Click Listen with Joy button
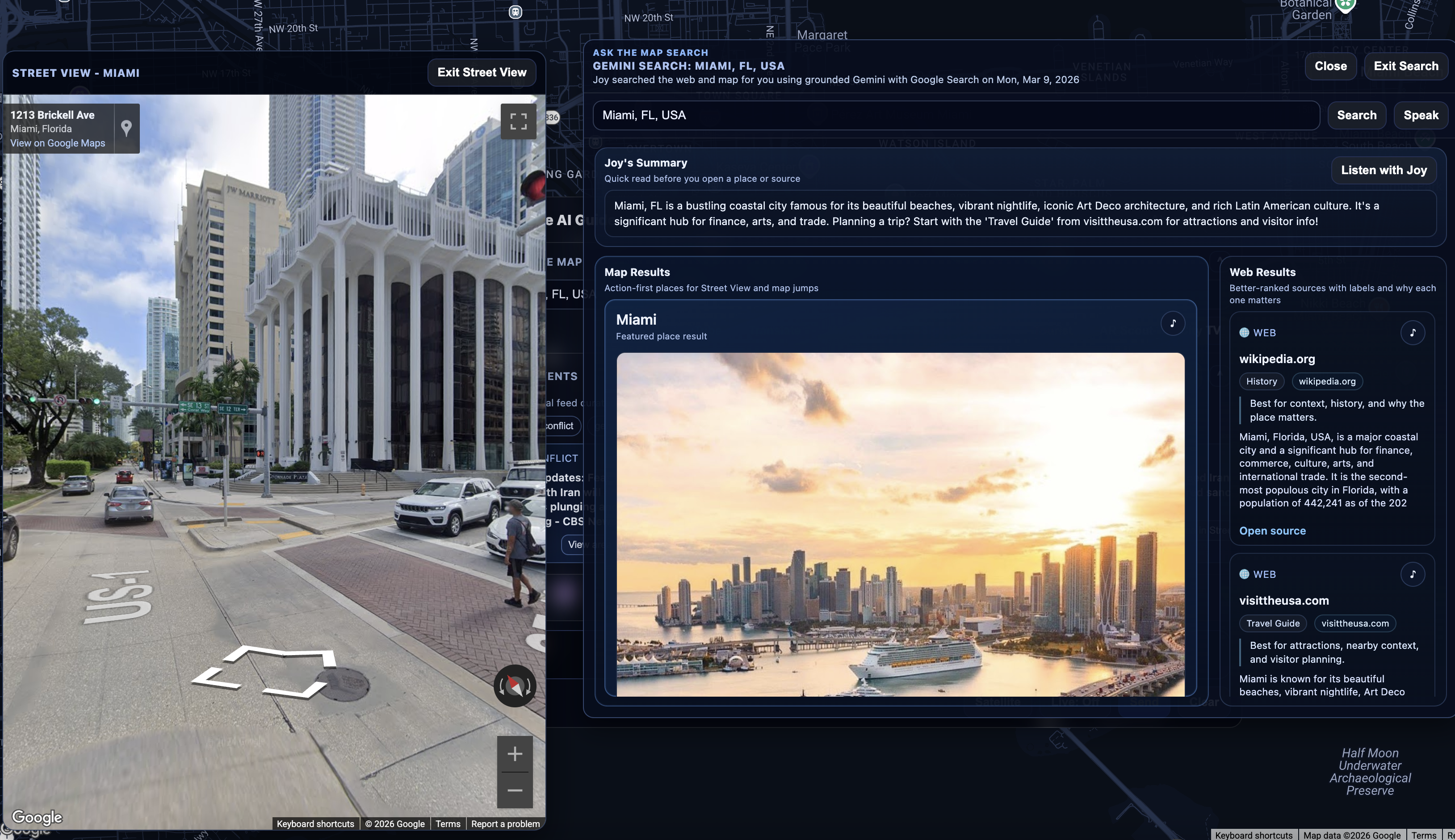The width and height of the screenshot is (1455, 840). 1384,170
